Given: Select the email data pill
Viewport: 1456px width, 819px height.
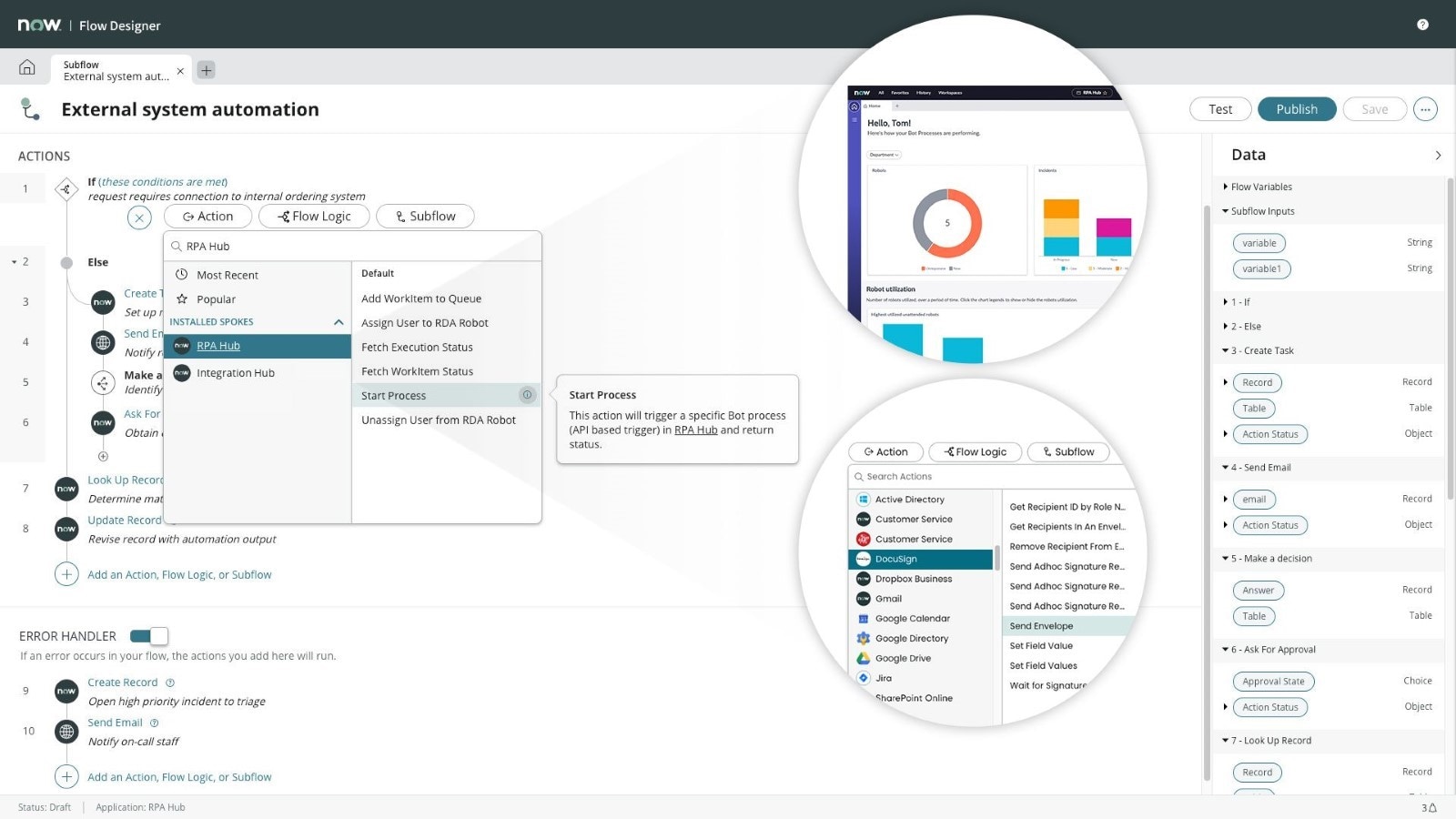Looking at the screenshot, I should pyautogui.click(x=1254, y=500).
